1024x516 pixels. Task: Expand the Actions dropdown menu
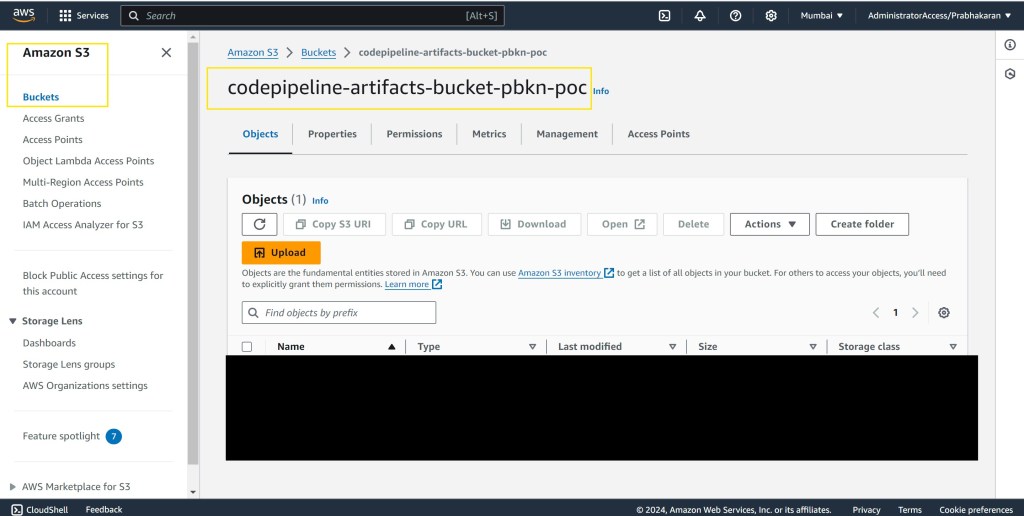coord(769,225)
